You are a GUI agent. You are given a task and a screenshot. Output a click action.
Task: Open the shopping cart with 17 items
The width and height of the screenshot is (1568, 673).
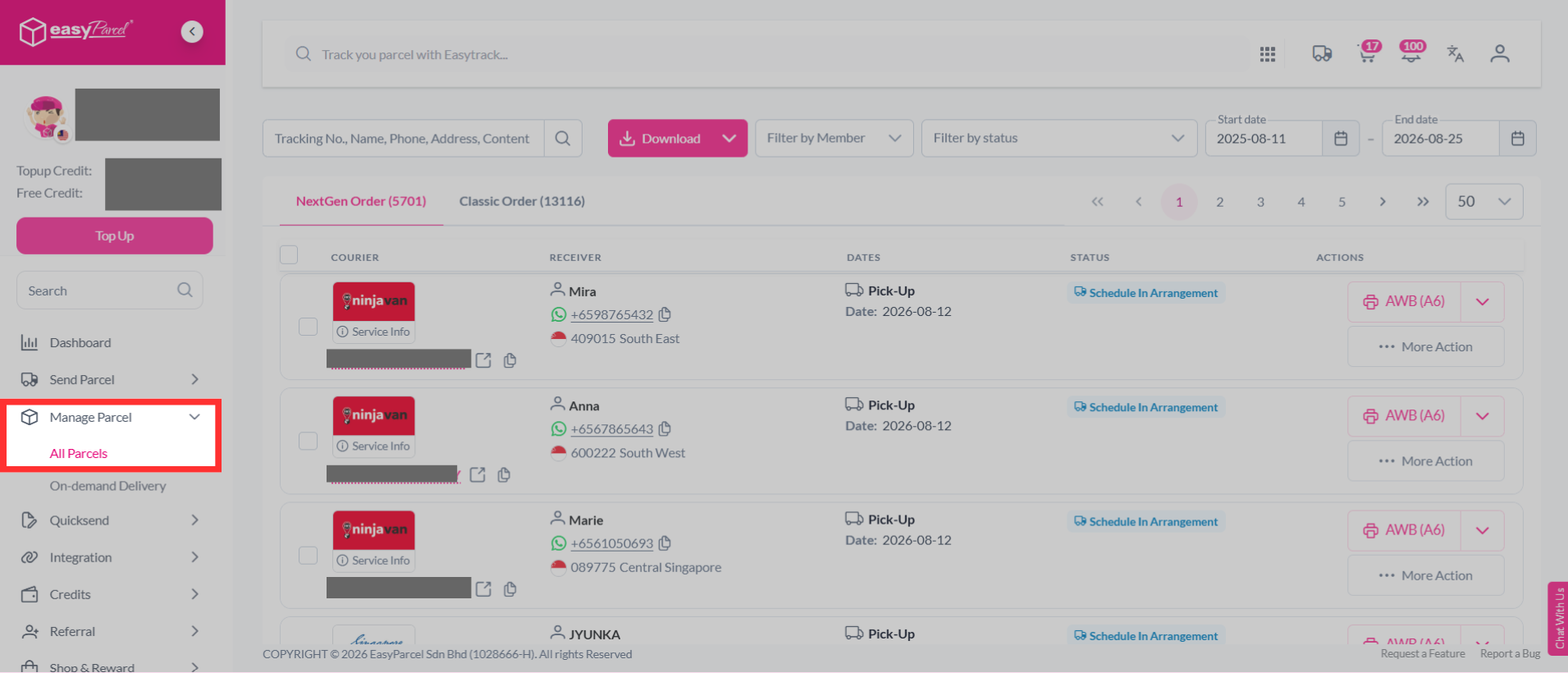[x=1368, y=53]
